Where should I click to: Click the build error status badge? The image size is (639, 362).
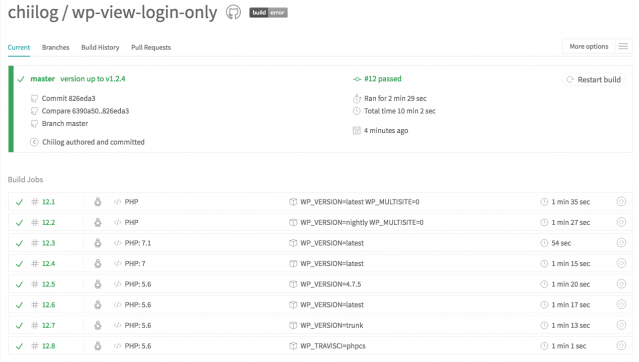tap(269, 13)
